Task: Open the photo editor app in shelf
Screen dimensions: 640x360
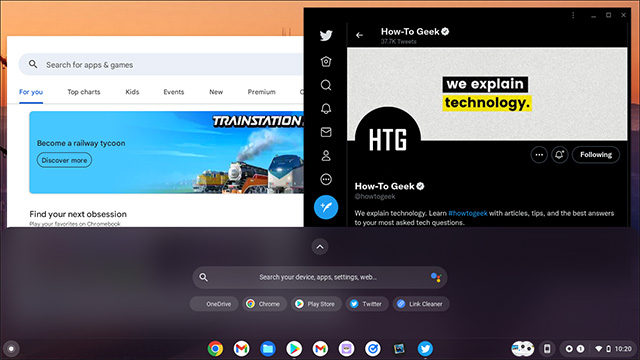Action: 399,349
